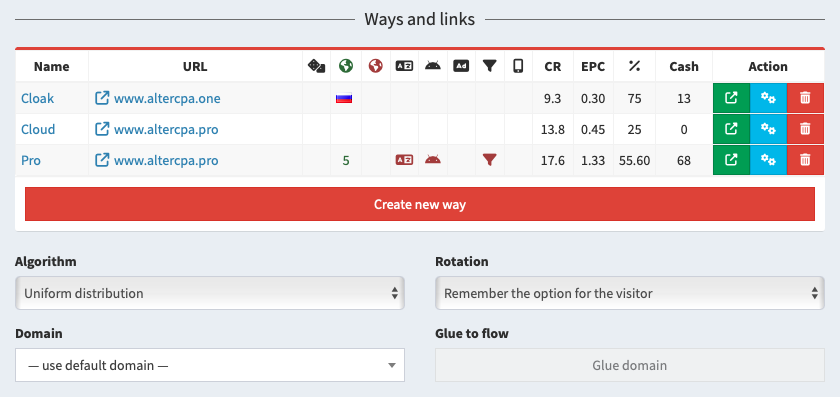
Task: Click the Create new way button
Action: coord(420,204)
